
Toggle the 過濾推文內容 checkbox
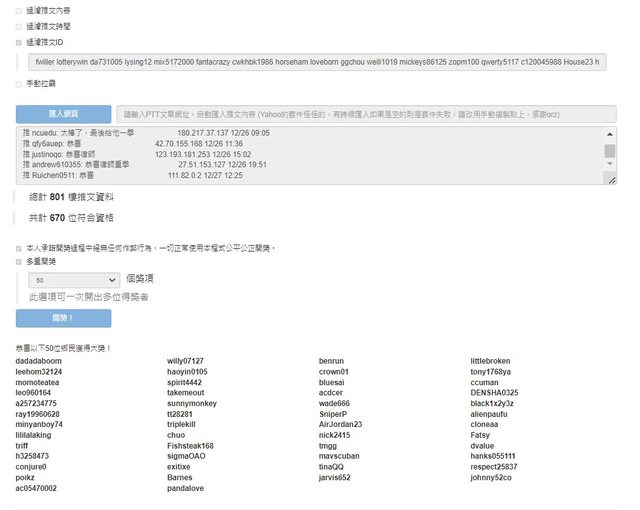click(x=19, y=11)
